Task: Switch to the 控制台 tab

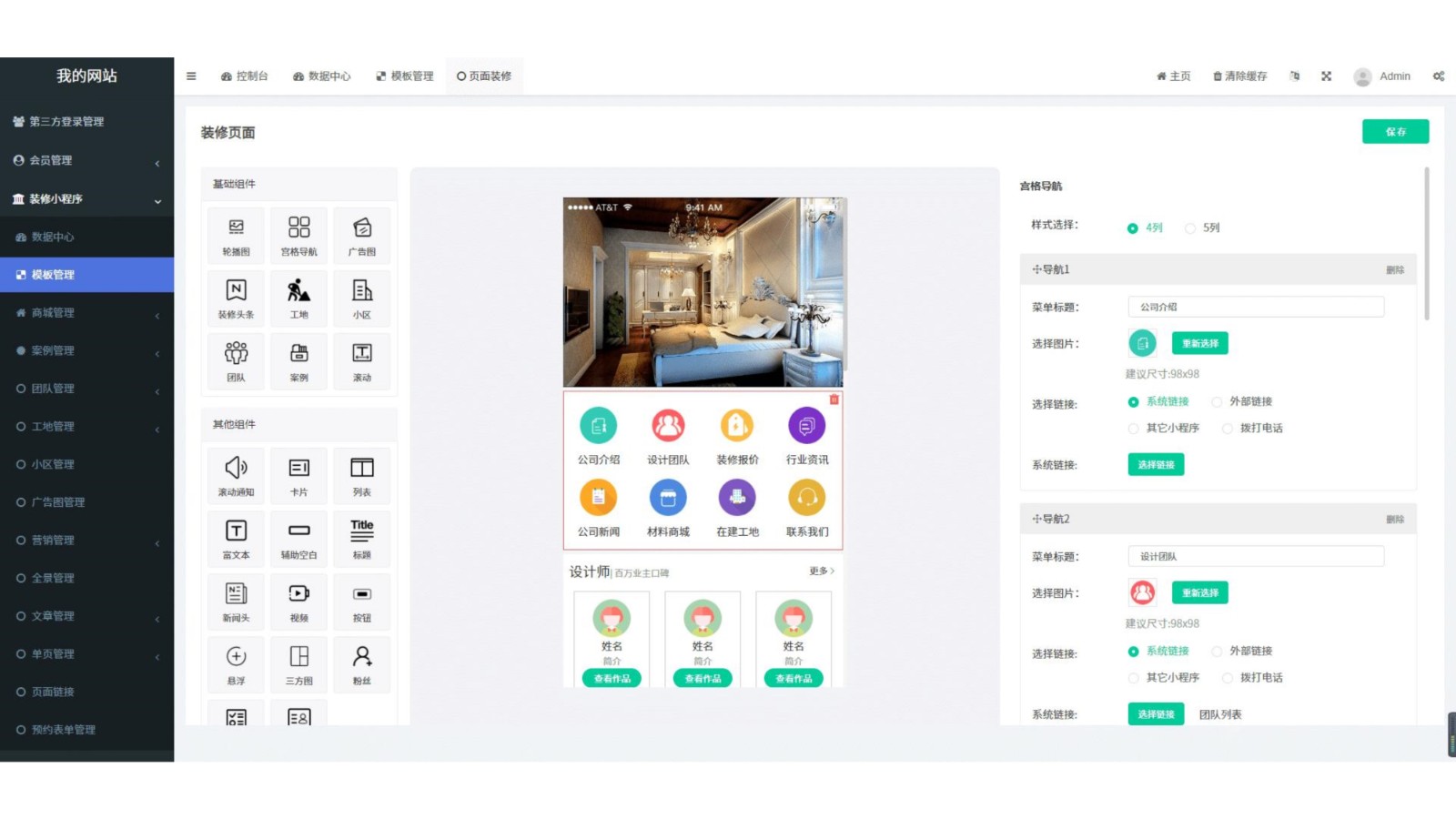Action: 244,76
